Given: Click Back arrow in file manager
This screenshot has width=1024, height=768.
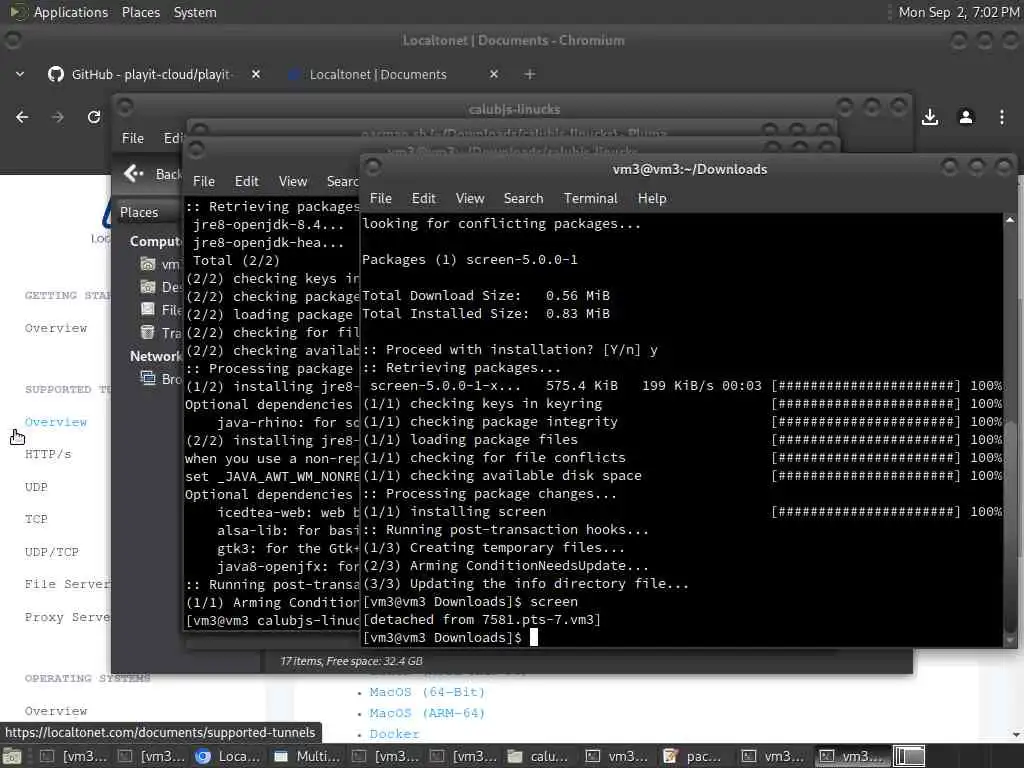Looking at the screenshot, I should point(133,173).
